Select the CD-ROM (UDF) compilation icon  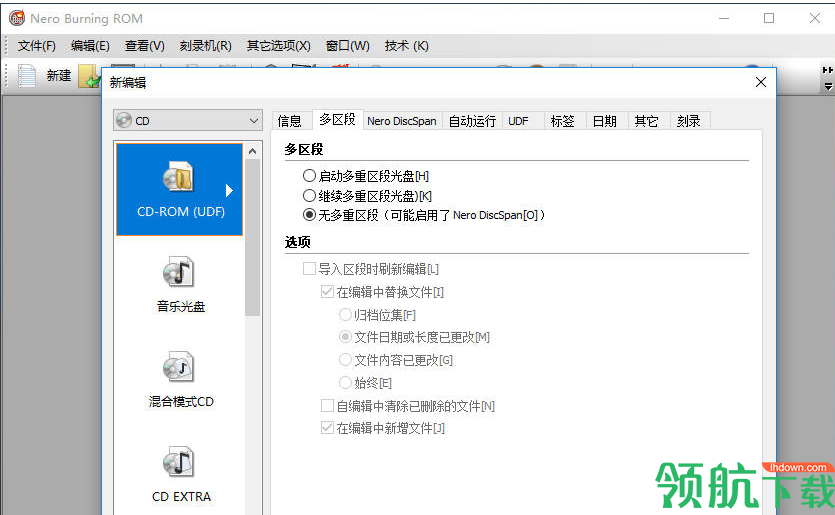(178, 176)
